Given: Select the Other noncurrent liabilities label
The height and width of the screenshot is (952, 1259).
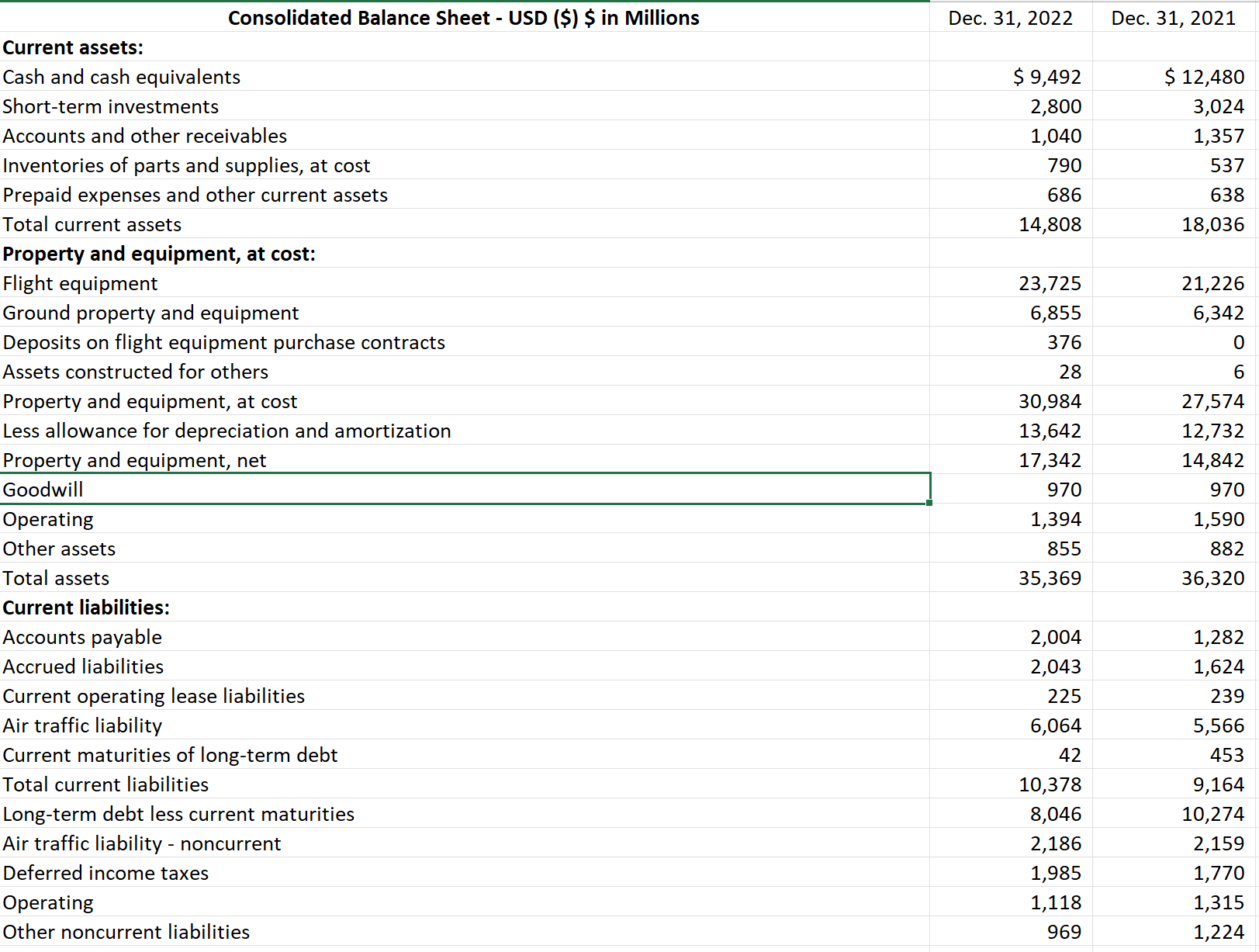Looking at the screenshot, I should click(x=126, y=932).
